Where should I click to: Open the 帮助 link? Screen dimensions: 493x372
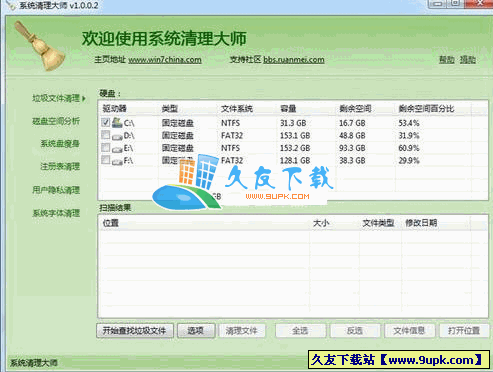(447, 60)
